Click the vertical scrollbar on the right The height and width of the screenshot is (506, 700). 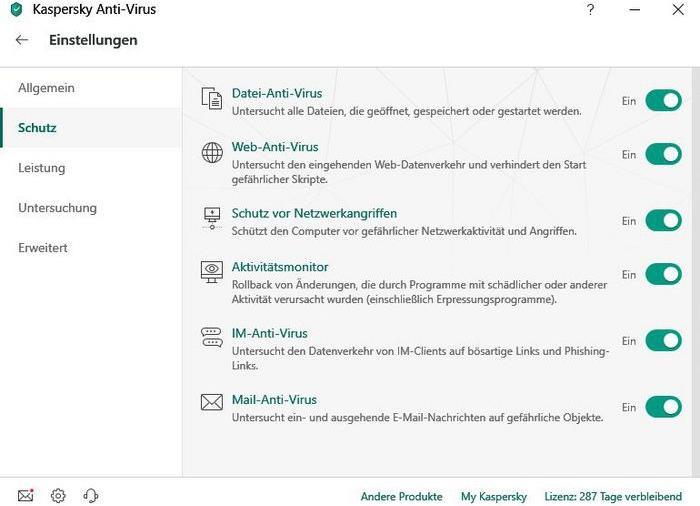coord(696,272)
